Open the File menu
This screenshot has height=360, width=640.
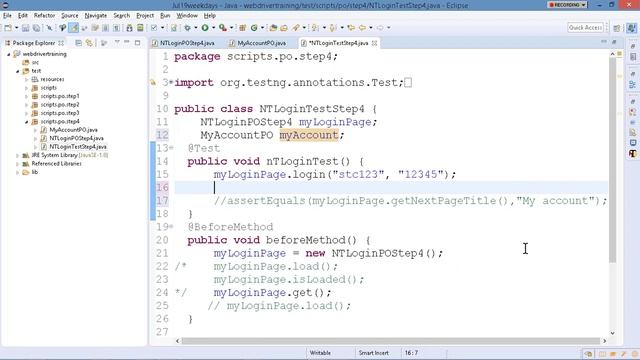pos(7,16)
